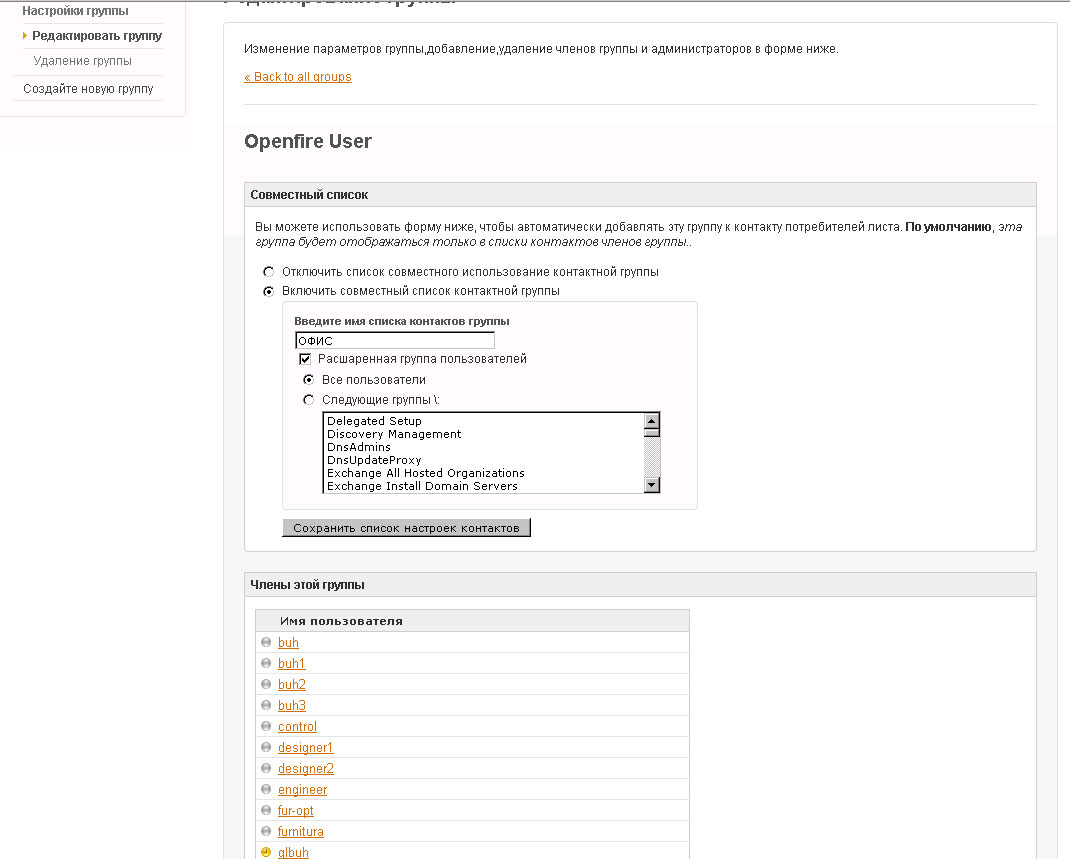Click presence status icon next to control

point(266,727)
